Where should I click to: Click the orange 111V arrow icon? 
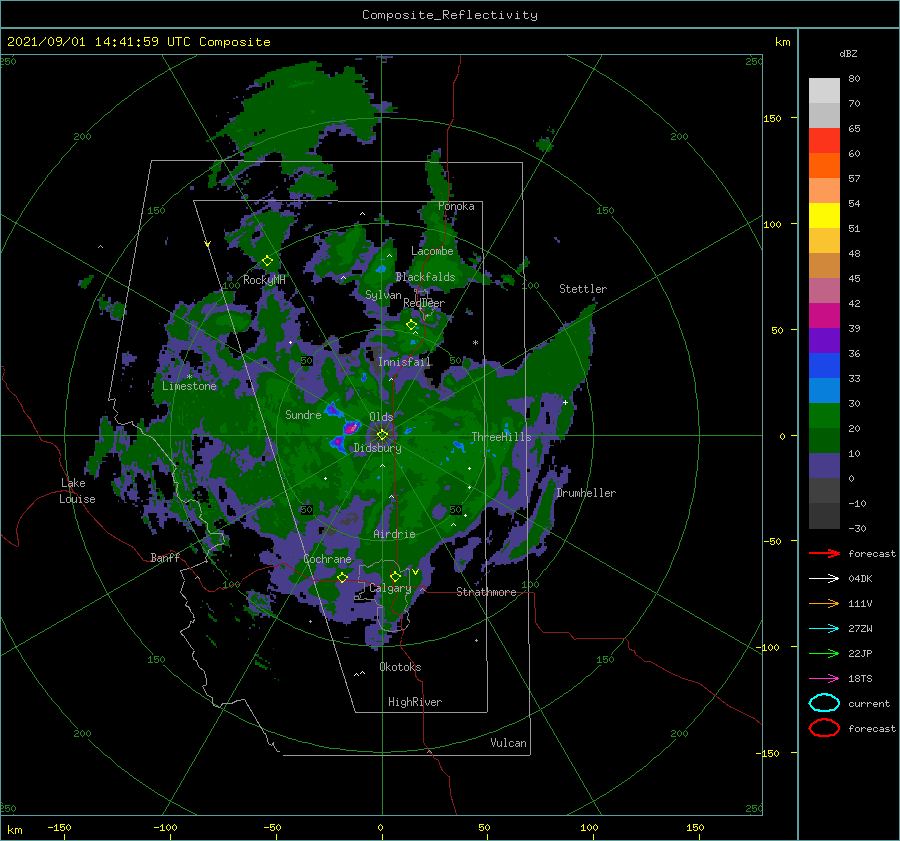824,603
